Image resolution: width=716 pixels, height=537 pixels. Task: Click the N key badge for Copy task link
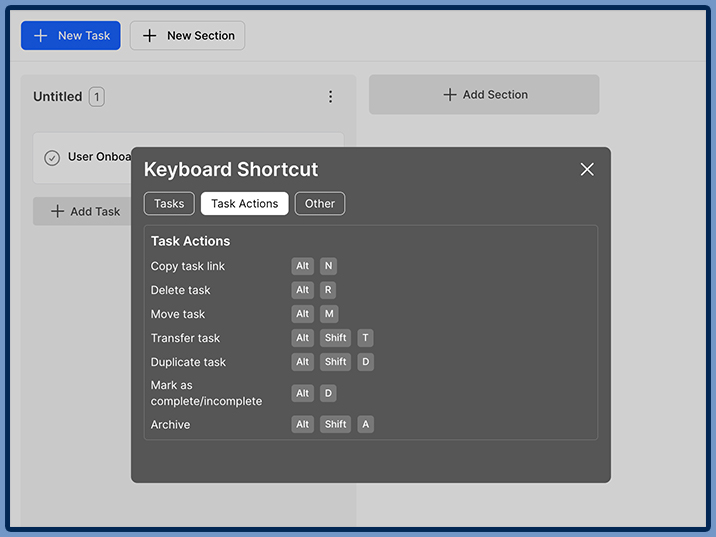pyautogui.click(x=328, y=266)
